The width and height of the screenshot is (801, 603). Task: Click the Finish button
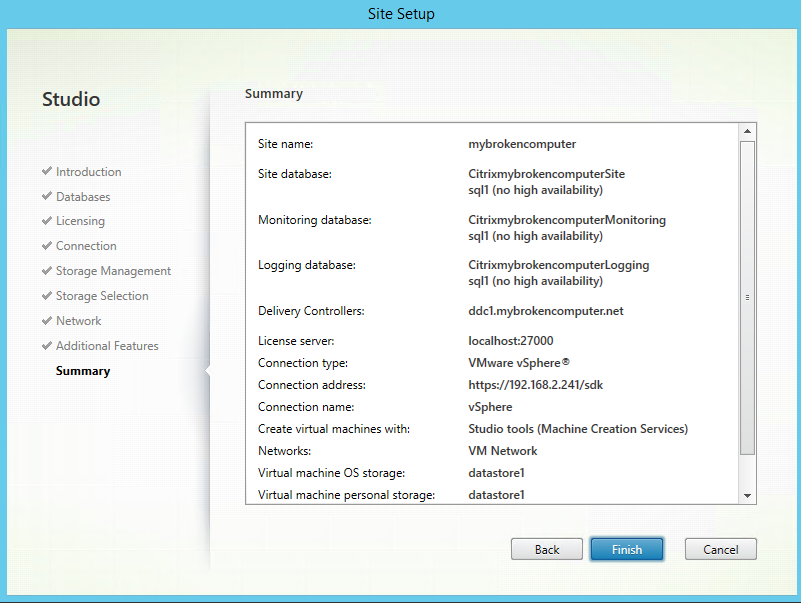click(626, 549)
